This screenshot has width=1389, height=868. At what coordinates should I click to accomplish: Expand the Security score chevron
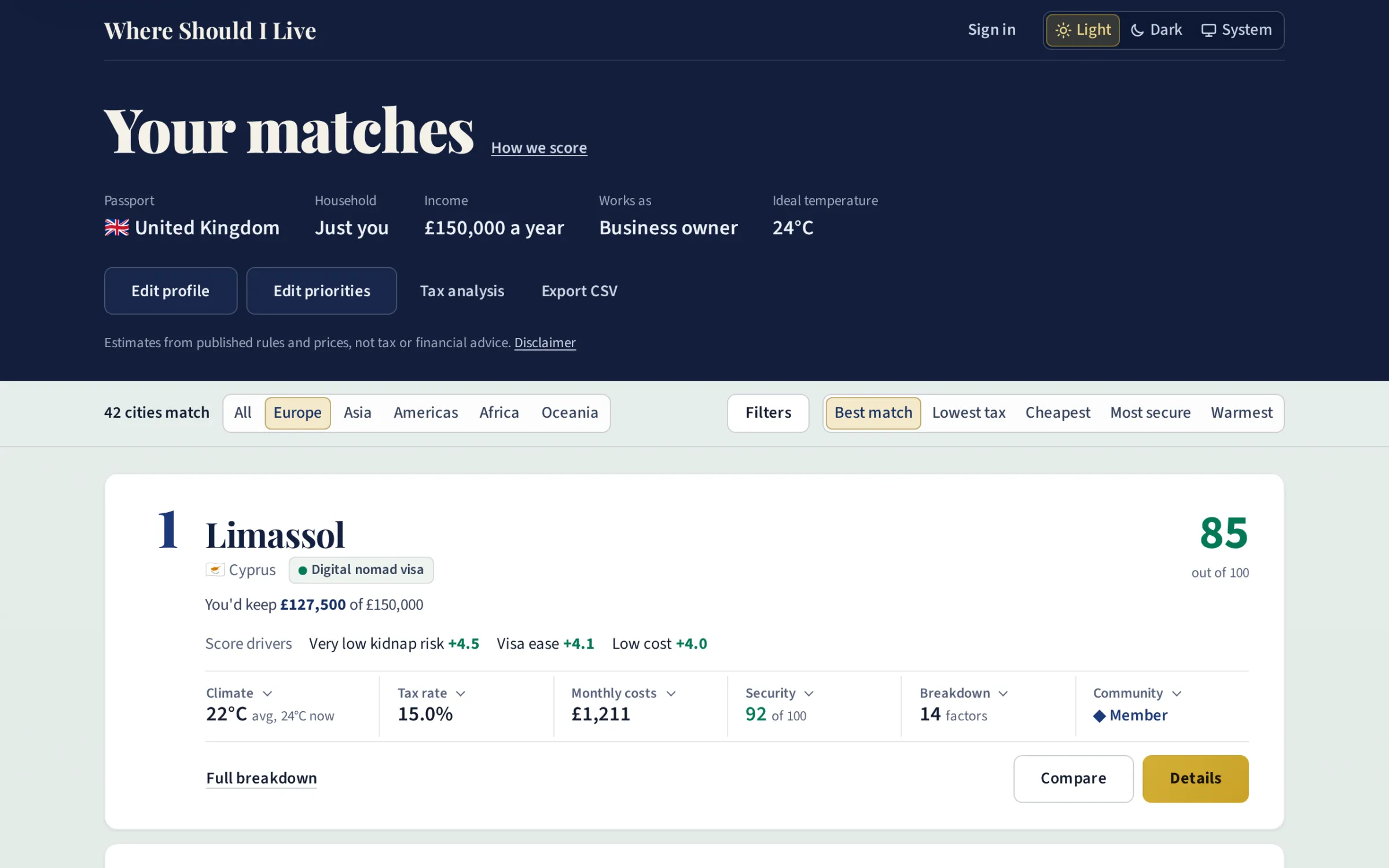809,693
